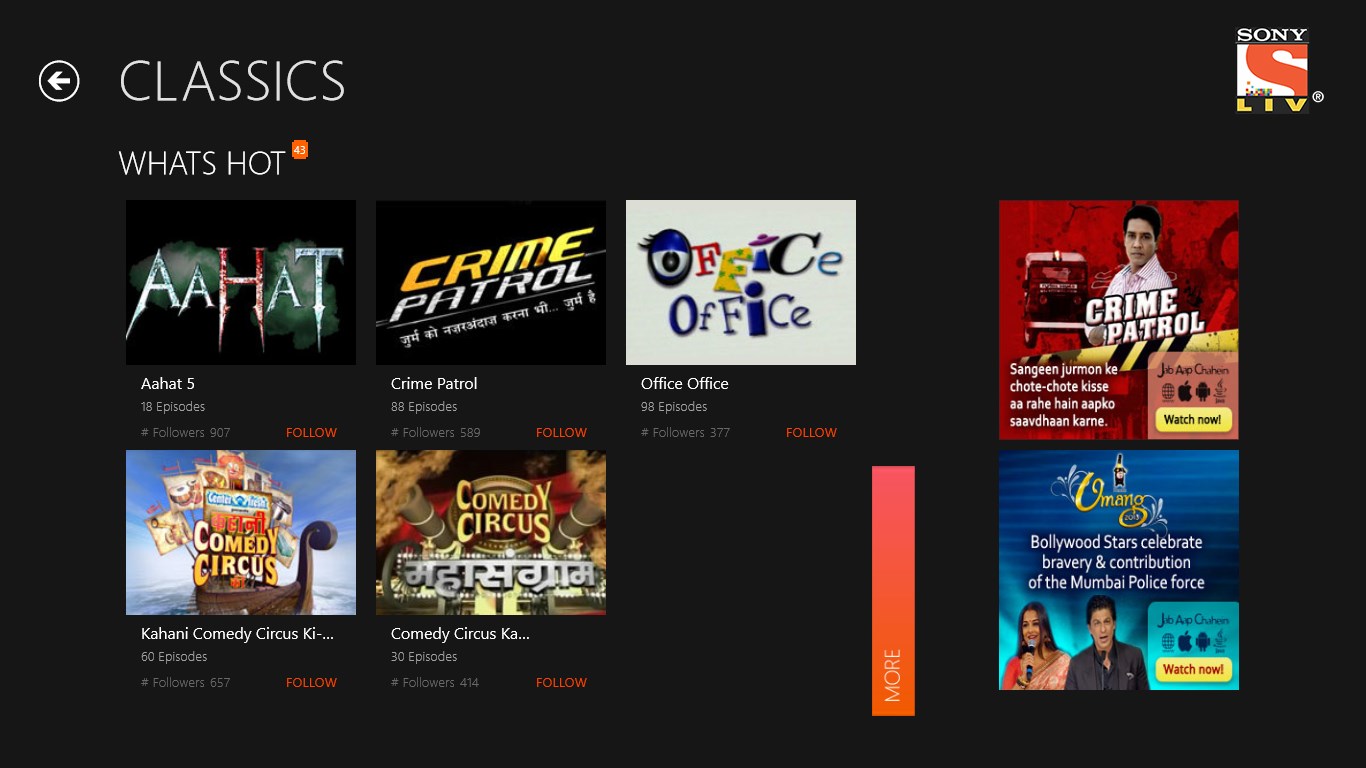
Task: Click the Followers 589 count
Action: 436,433
